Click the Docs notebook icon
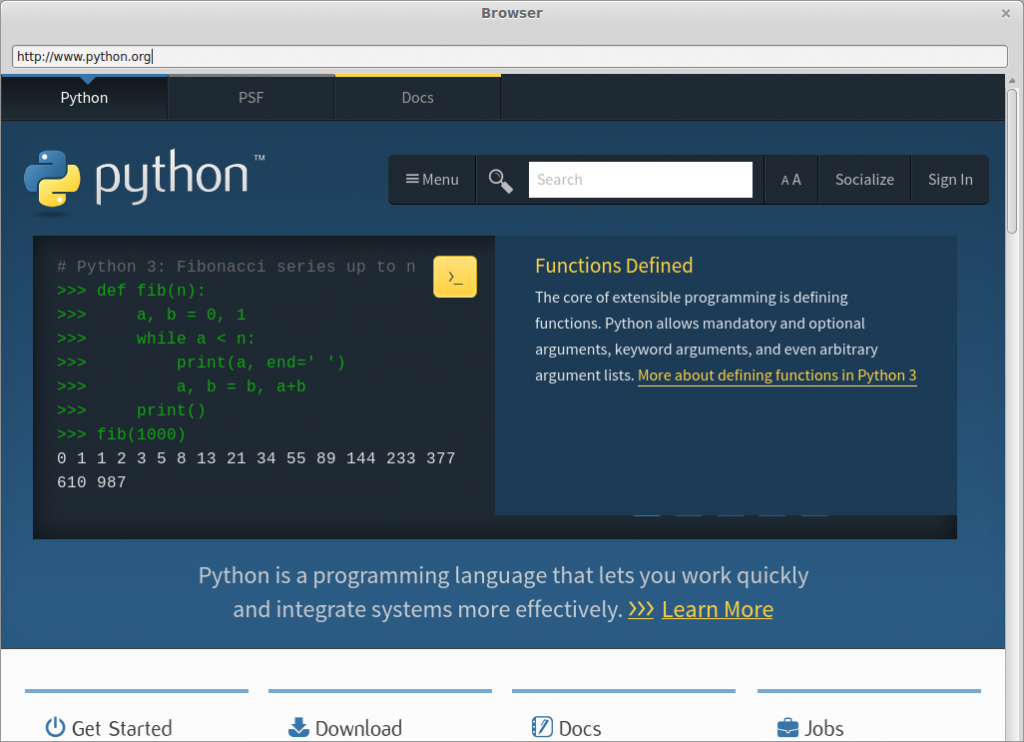The width and height of the screenshot is (1024, 742). pos(542,728)
